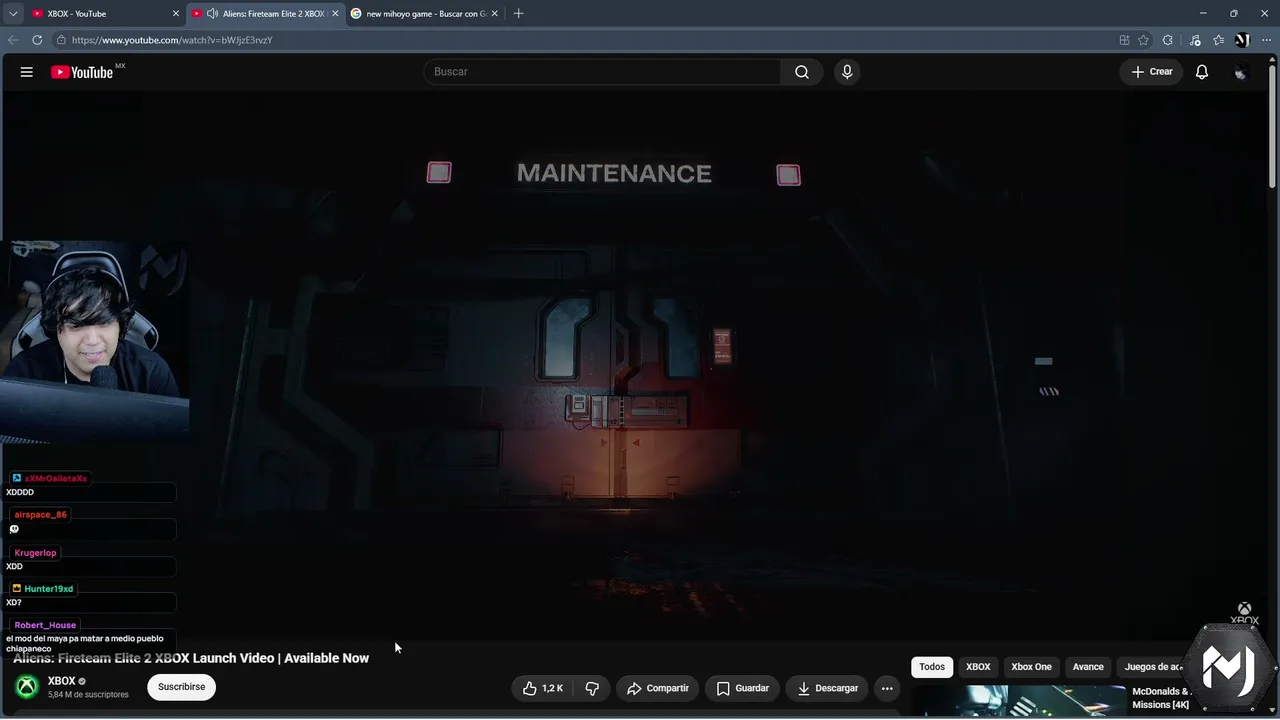Open more actions ellipsis under the video
This screenshot has width=1280, height=720.
887,688
